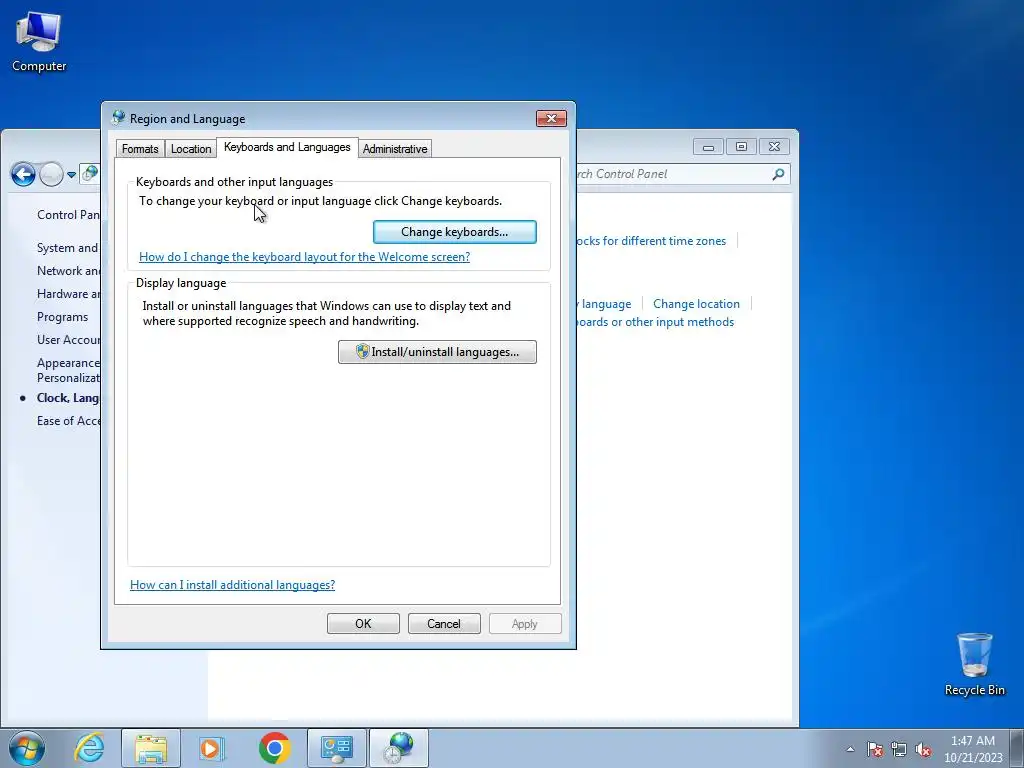Click clocks for different time zones link

[651, 241]
